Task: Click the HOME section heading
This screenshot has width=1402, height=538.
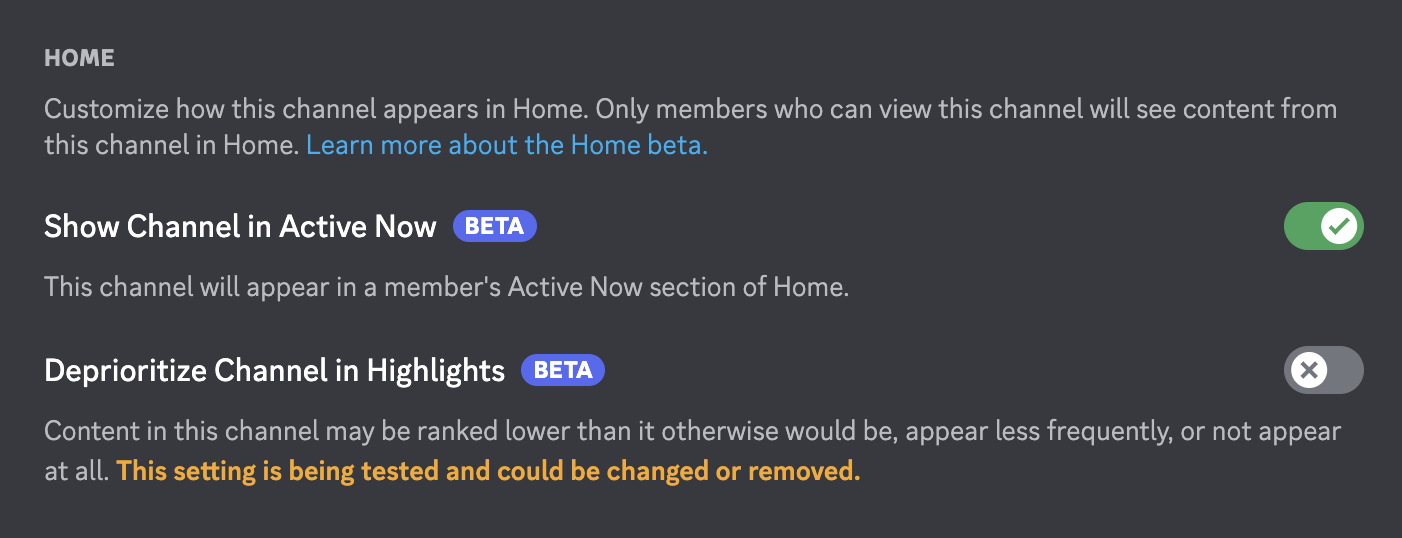Action: (x=79, y=58)
